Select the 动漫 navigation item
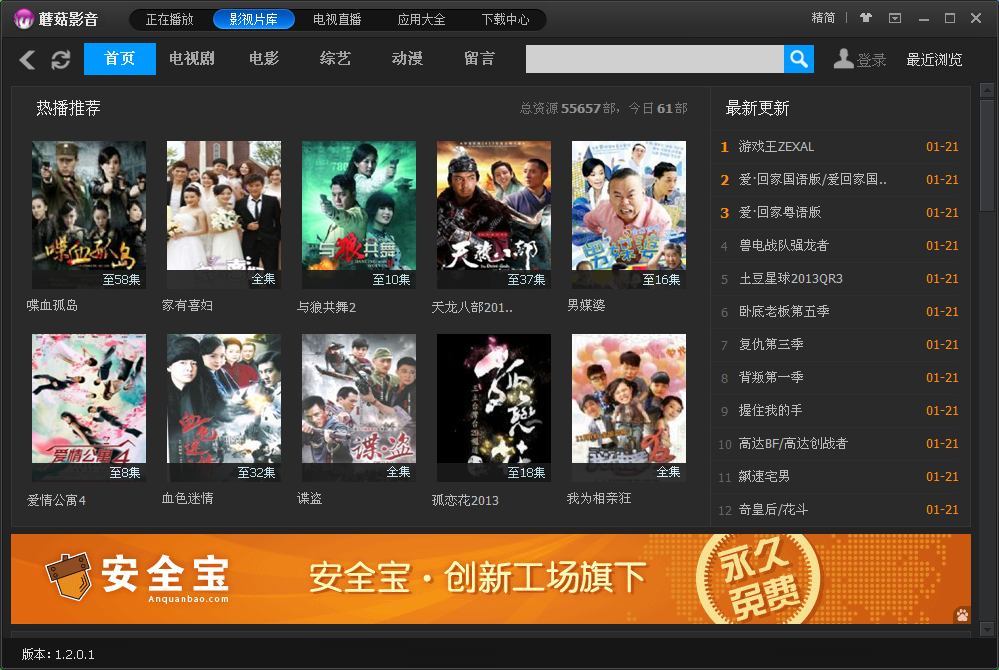The width and height of the screenshot is (999, 670). (407, 59)
